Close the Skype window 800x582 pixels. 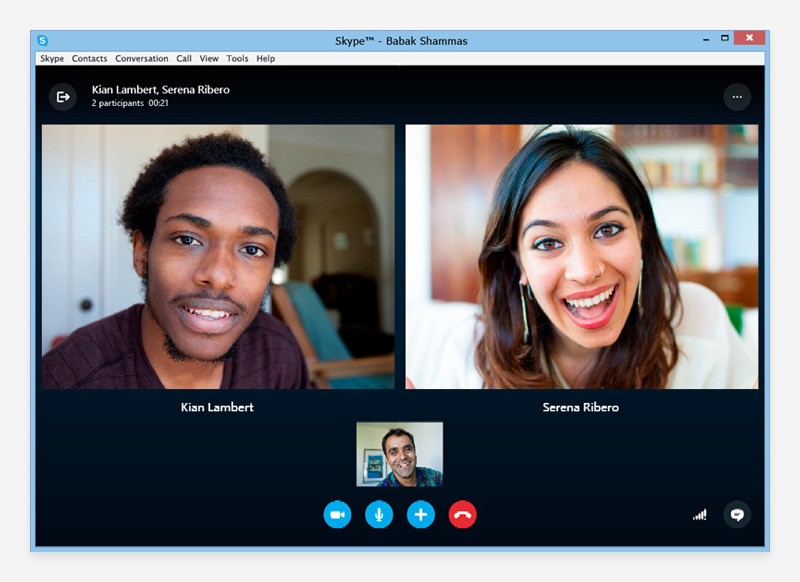(749, 38)
